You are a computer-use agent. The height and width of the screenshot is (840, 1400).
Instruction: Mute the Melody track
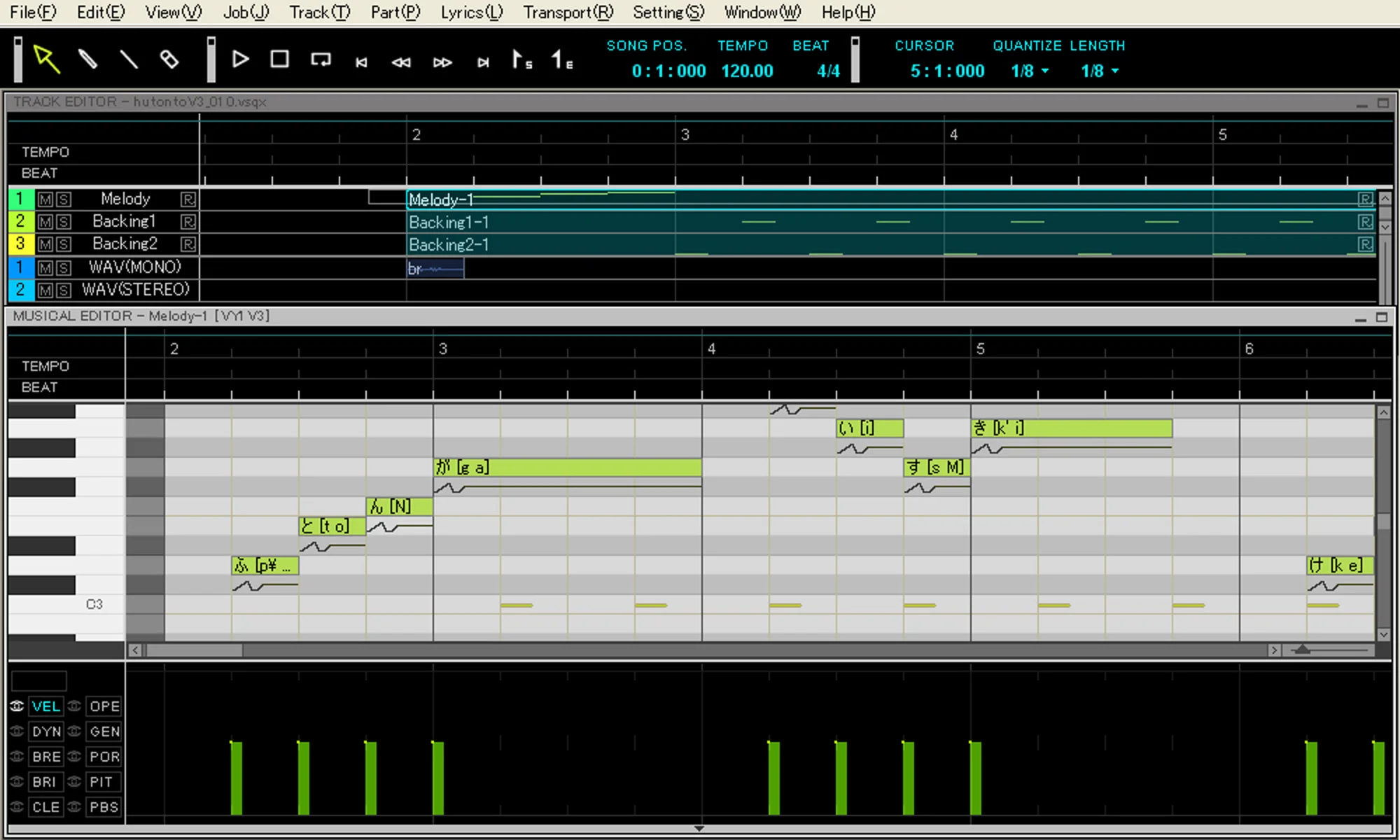pyautogui.click(x=44, y=199)
